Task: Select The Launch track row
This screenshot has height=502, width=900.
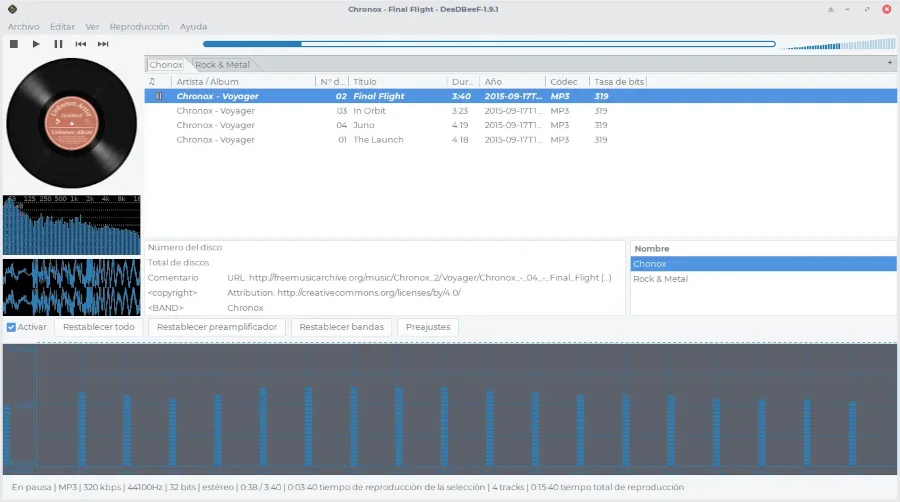Action: (521, 139)
